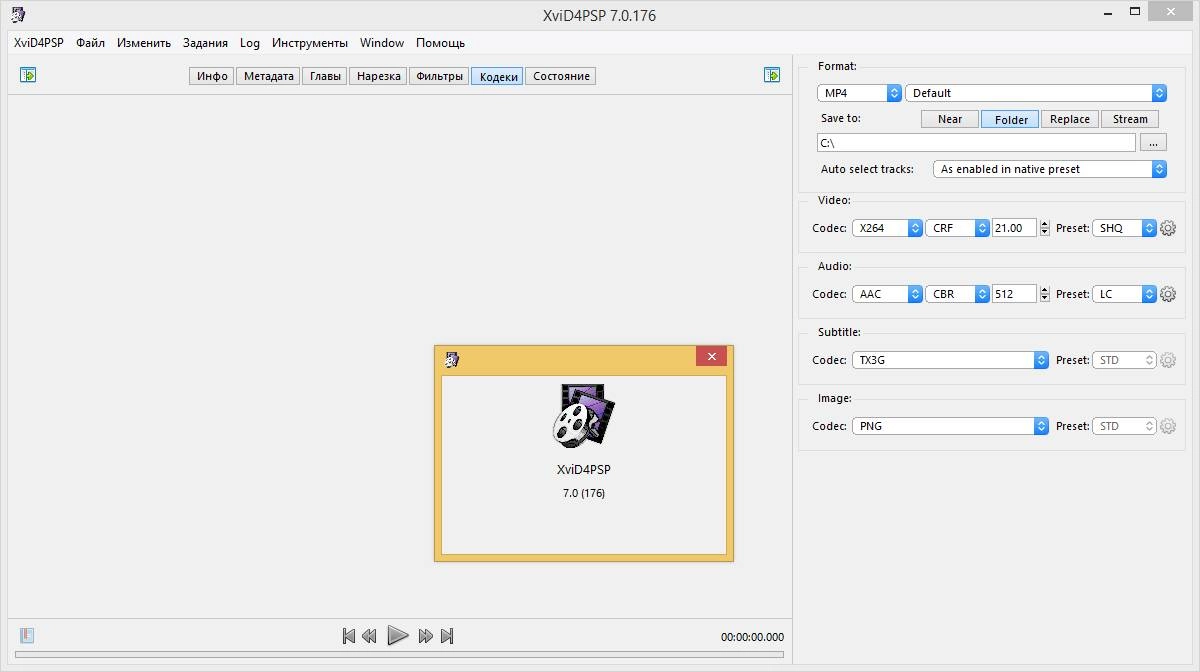Open the XviD4PSP menu

point(38,43)
